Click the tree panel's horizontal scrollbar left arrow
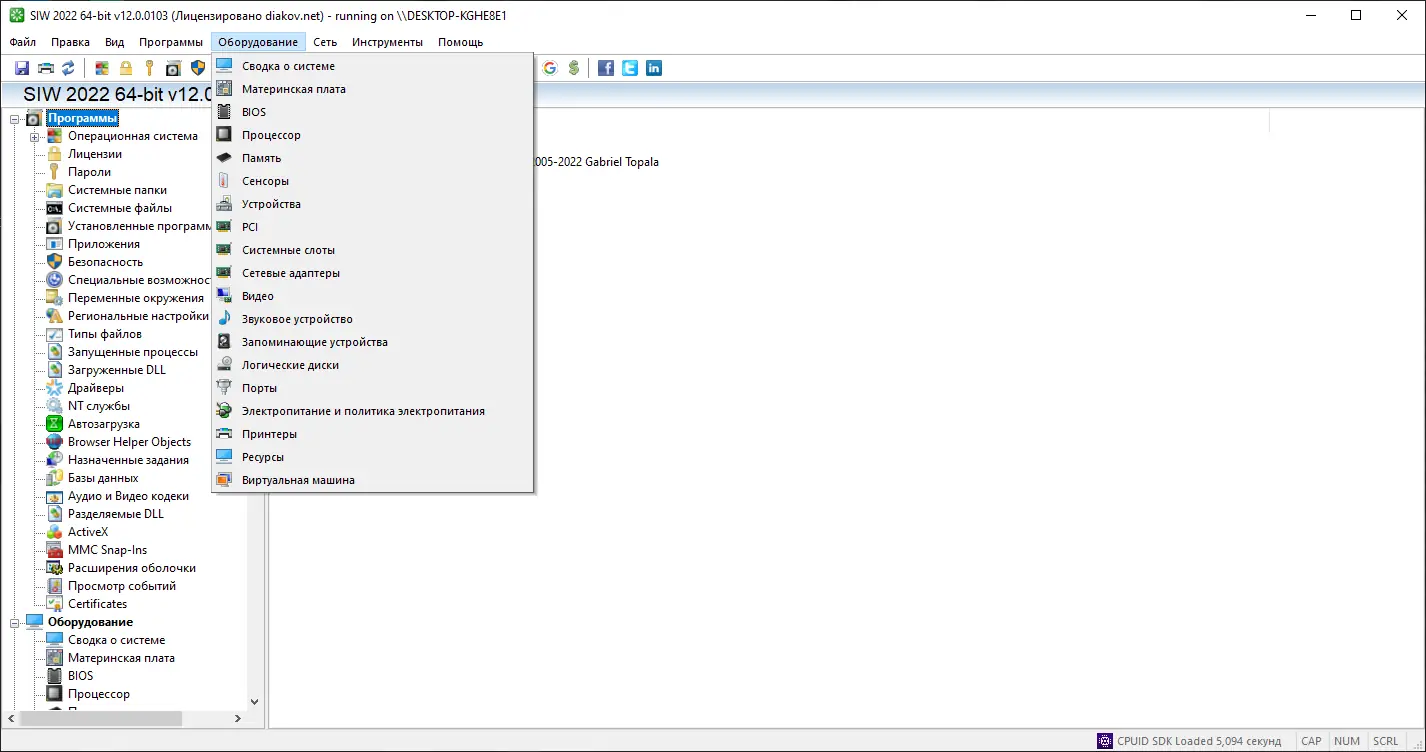This screenshot has height=752, width=1426. click(x=12, y=718)
